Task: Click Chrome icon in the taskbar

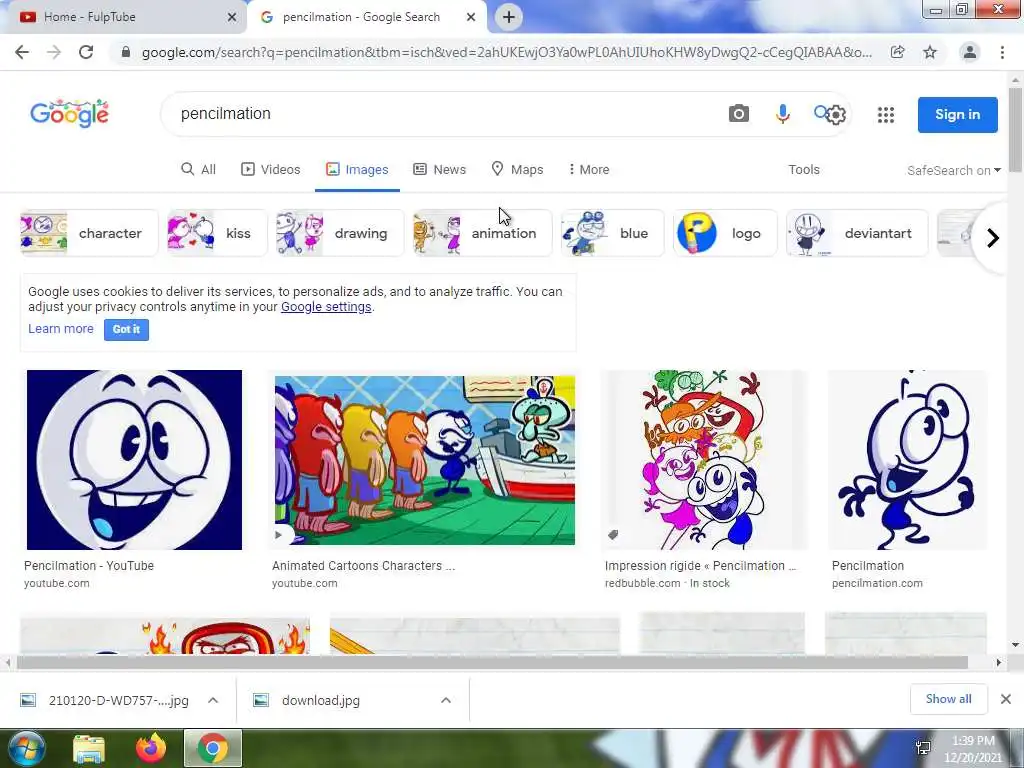Action: [213, 748]
